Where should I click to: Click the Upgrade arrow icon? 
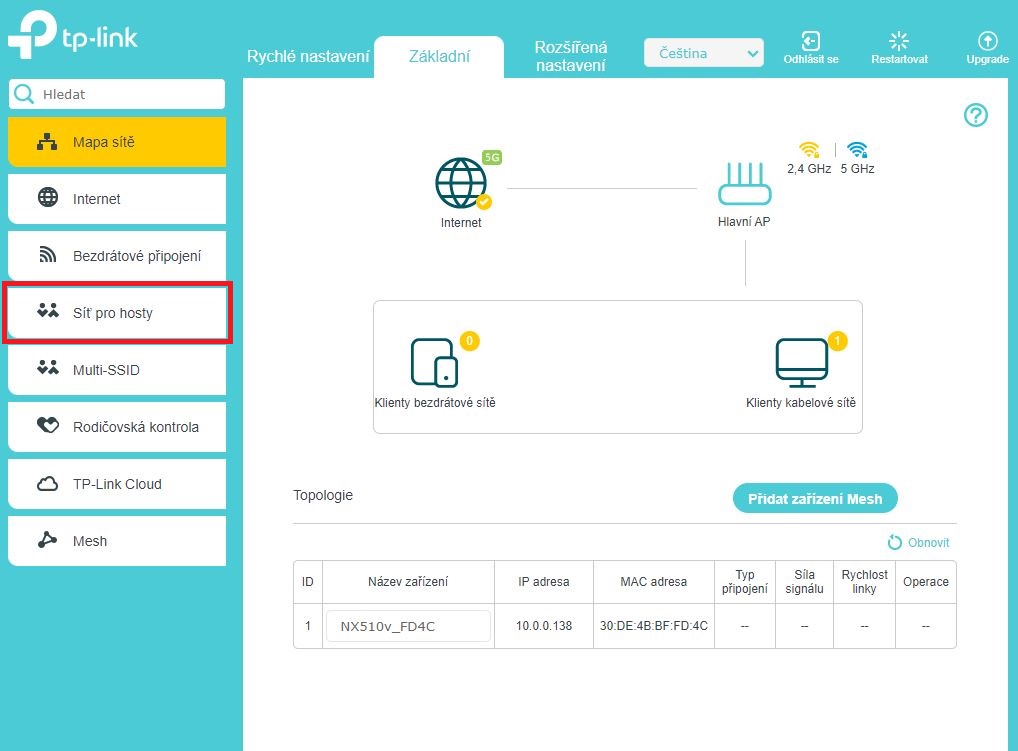987,42
